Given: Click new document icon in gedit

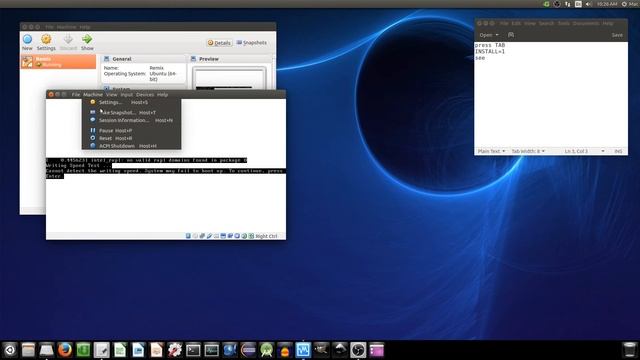Looking at the screenshot, I should click(511, 35).
